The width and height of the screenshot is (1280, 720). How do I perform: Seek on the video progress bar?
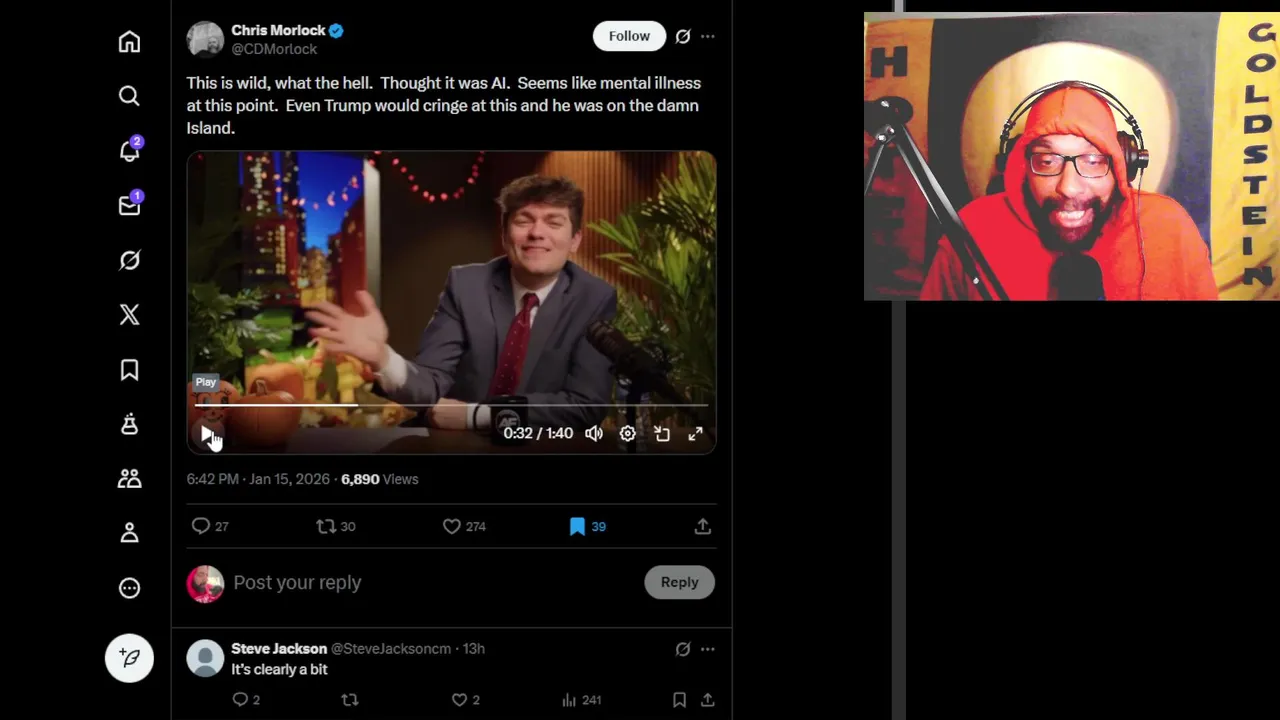[450, 406]
